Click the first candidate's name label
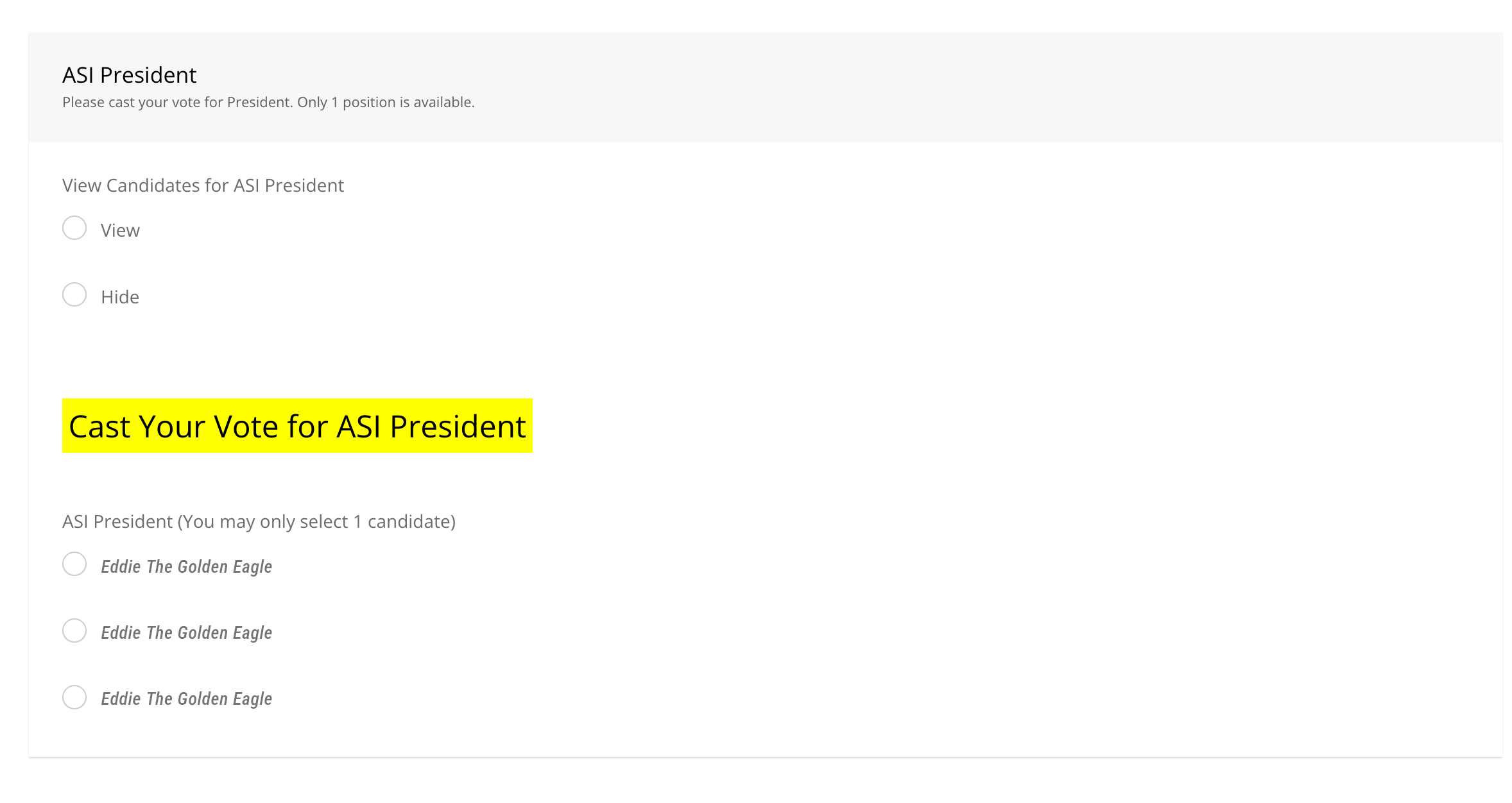This screenshot has height=803, width=1512. click(x=187, y=566)
